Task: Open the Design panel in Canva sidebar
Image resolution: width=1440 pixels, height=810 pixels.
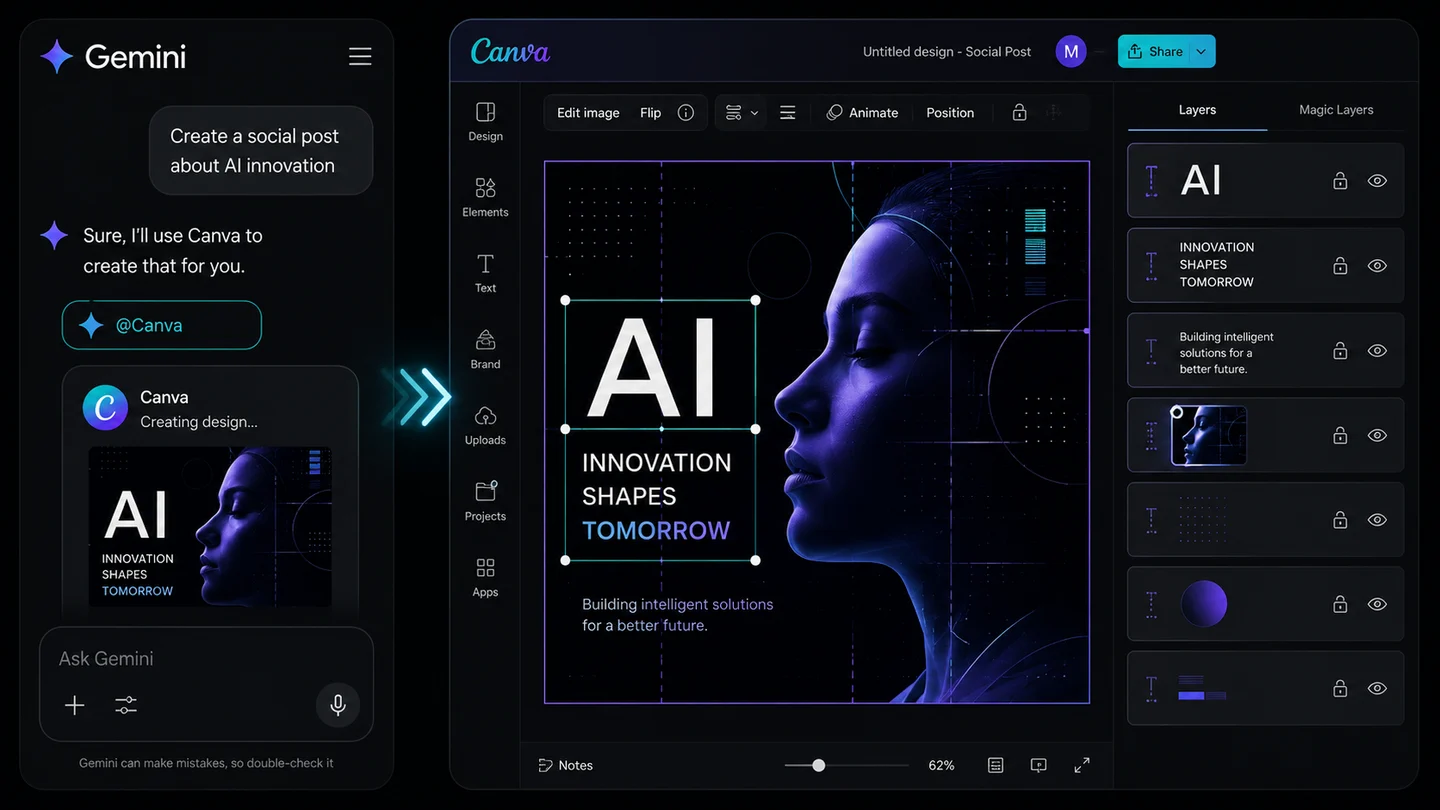Action: [485, 121]
